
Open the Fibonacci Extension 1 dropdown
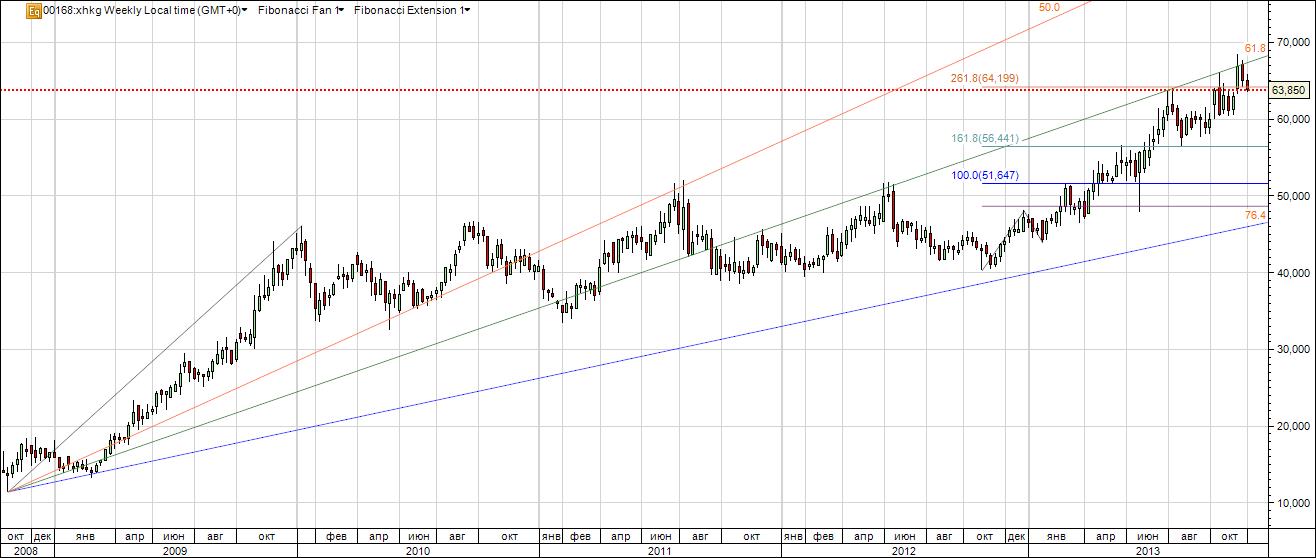(x=413, y=10)
